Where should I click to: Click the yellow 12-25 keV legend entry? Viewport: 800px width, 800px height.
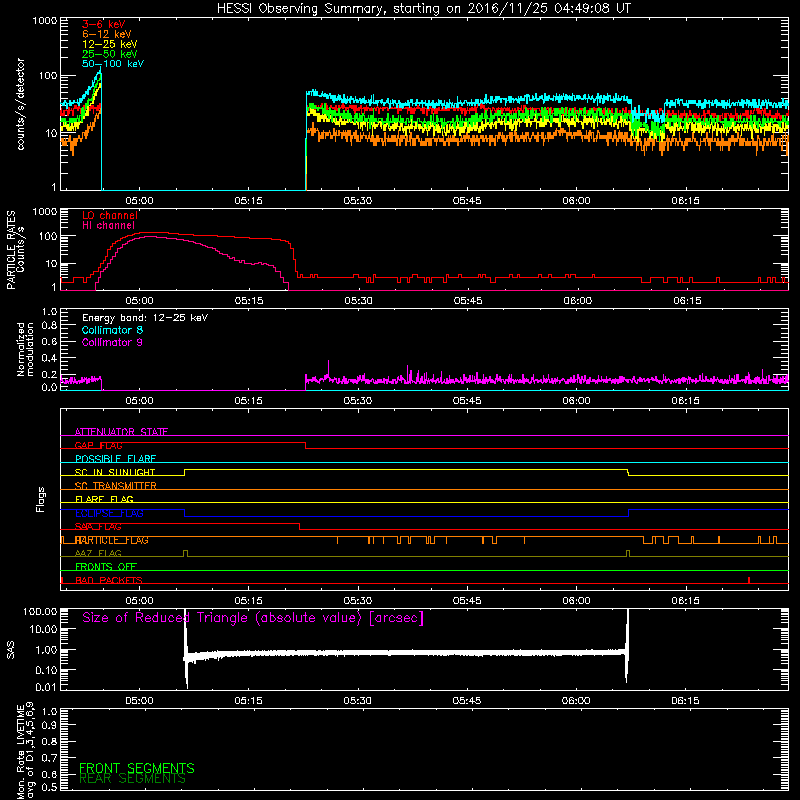coord(110,44)
